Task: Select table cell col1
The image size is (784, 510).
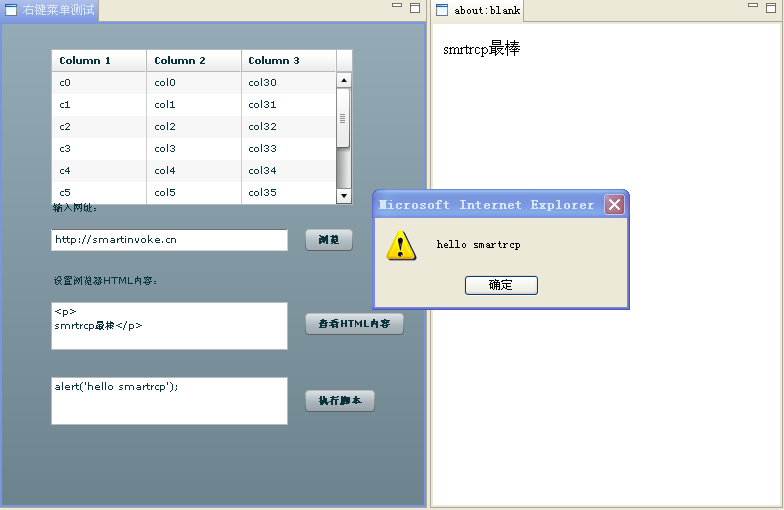Action: (194, 104)
